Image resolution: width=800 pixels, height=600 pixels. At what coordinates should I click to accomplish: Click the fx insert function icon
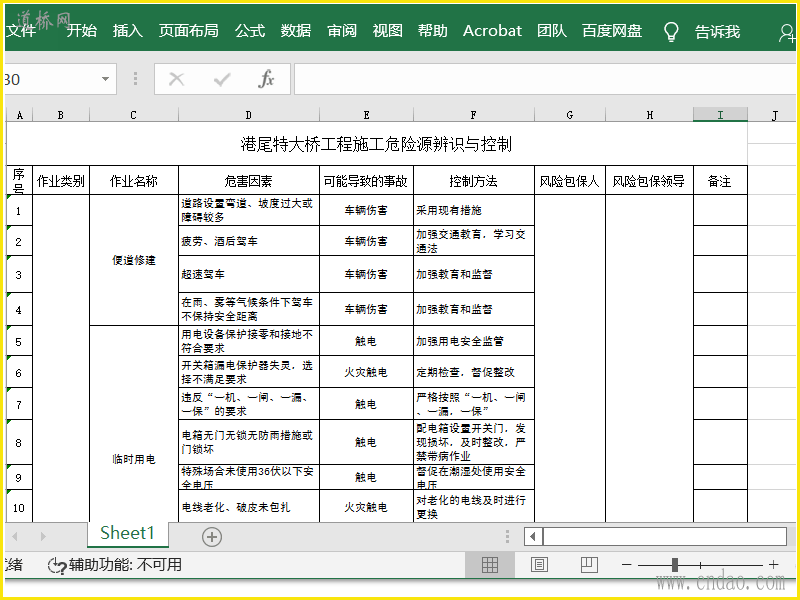point(266,79)
